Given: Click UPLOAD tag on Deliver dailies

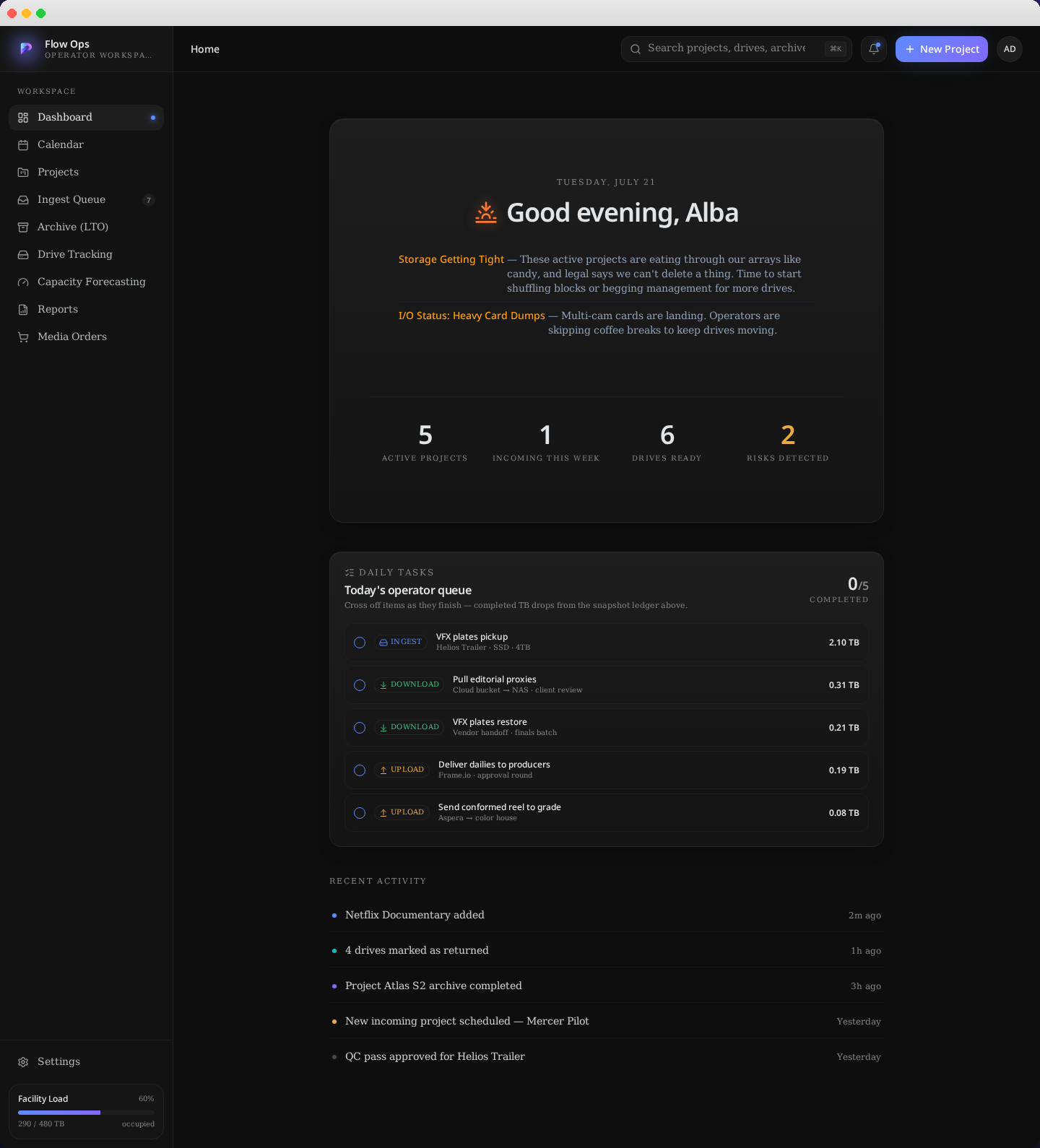Looking at the screenshot, I should pyautogui.click(x=402, y=770).
